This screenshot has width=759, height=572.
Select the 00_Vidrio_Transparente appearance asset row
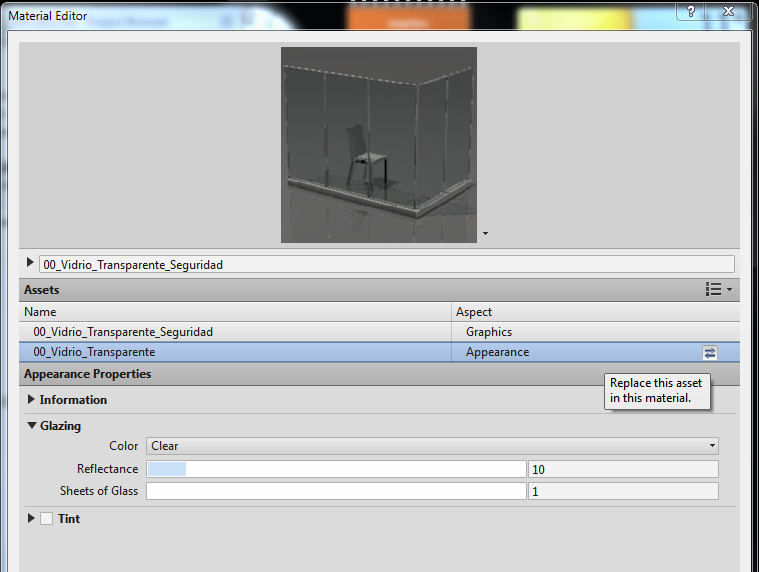click(x=380, y=352)
